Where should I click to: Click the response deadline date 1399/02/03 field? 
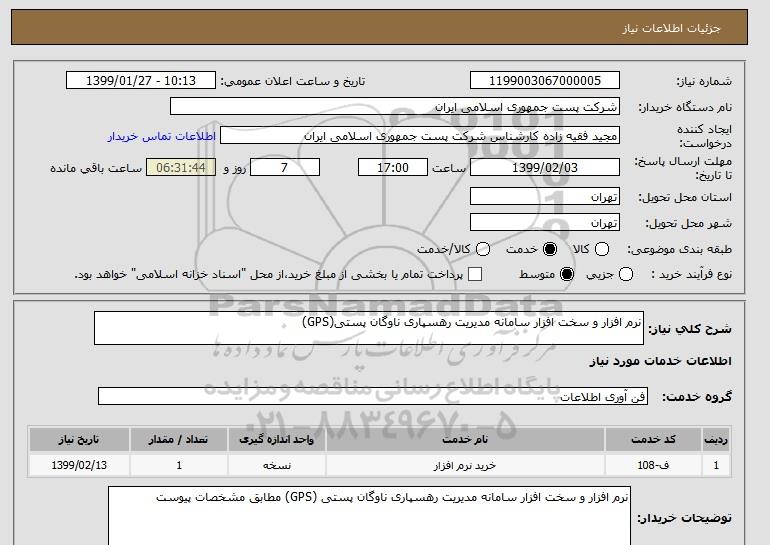pyautogui.click(x=545, y=167)
